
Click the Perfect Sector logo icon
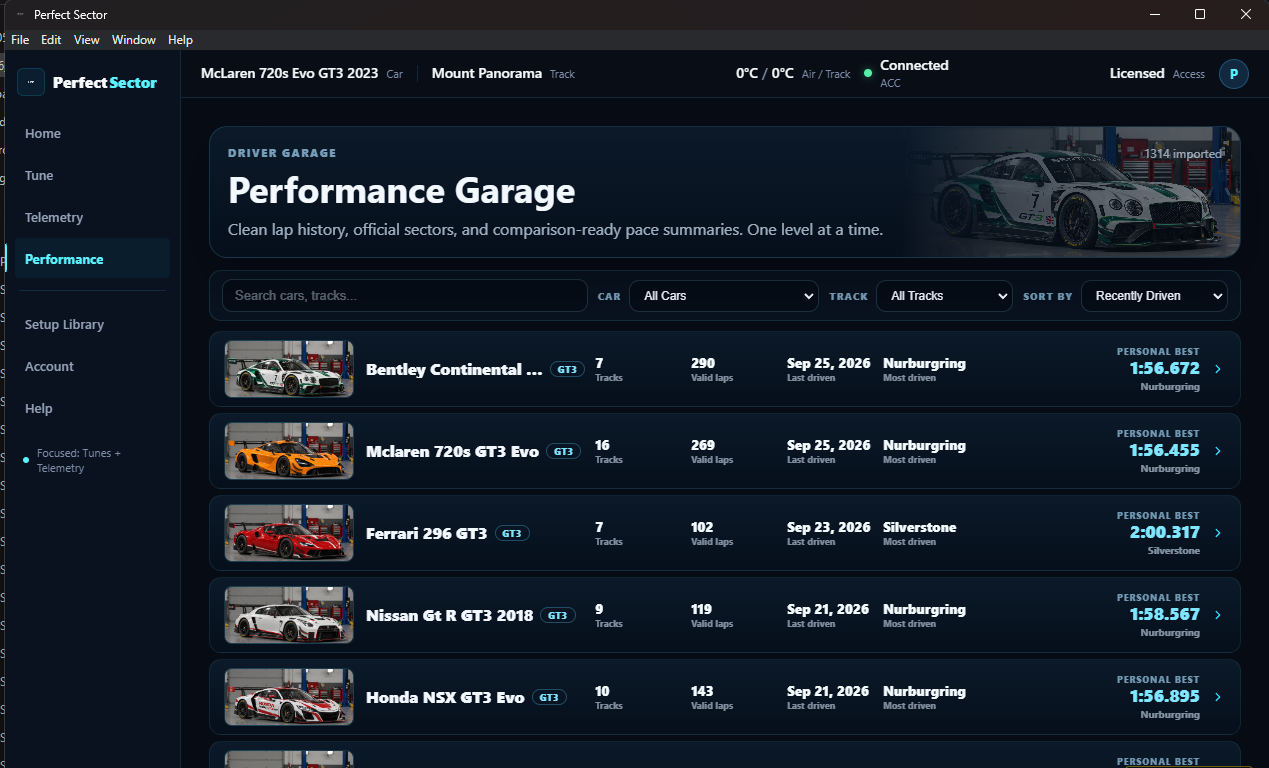[x=31, y=82]
